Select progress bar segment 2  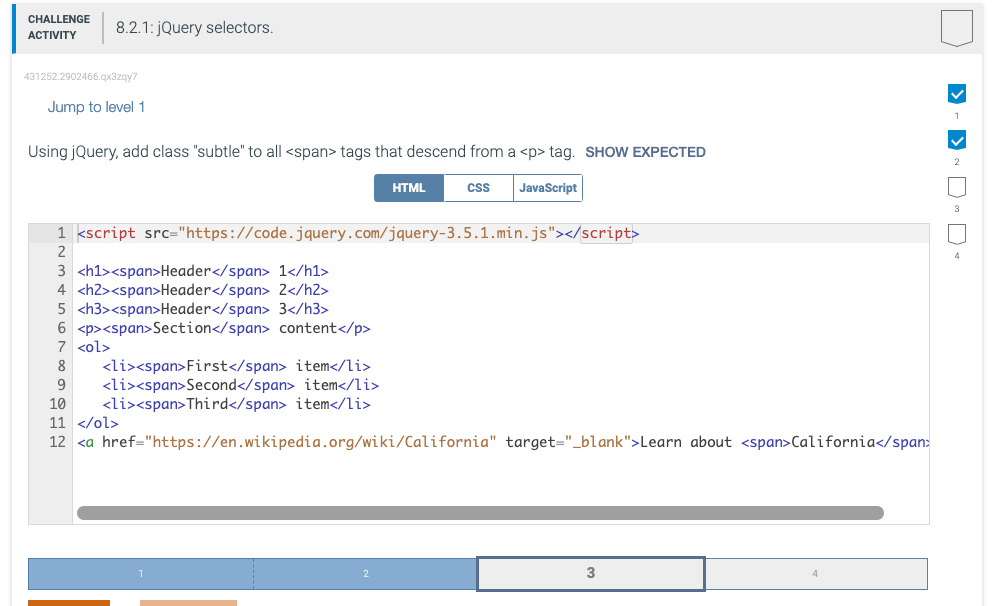pos(365,574)
